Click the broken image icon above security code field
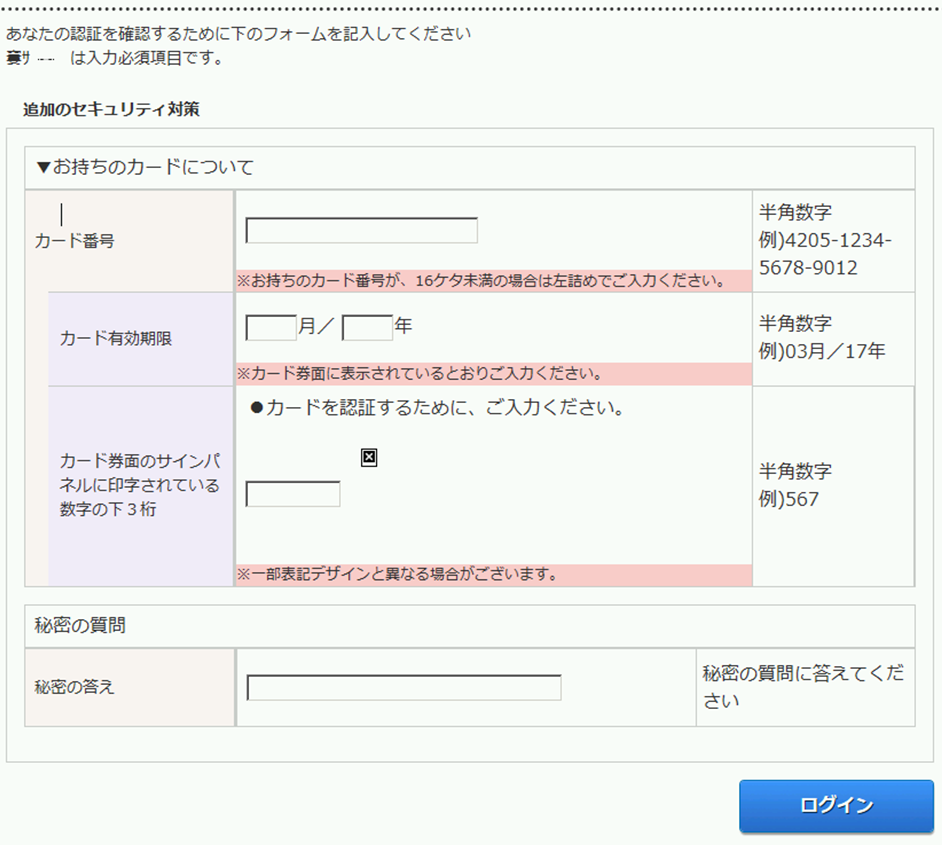Screen dimensions: 942x845 pos(368,457)
